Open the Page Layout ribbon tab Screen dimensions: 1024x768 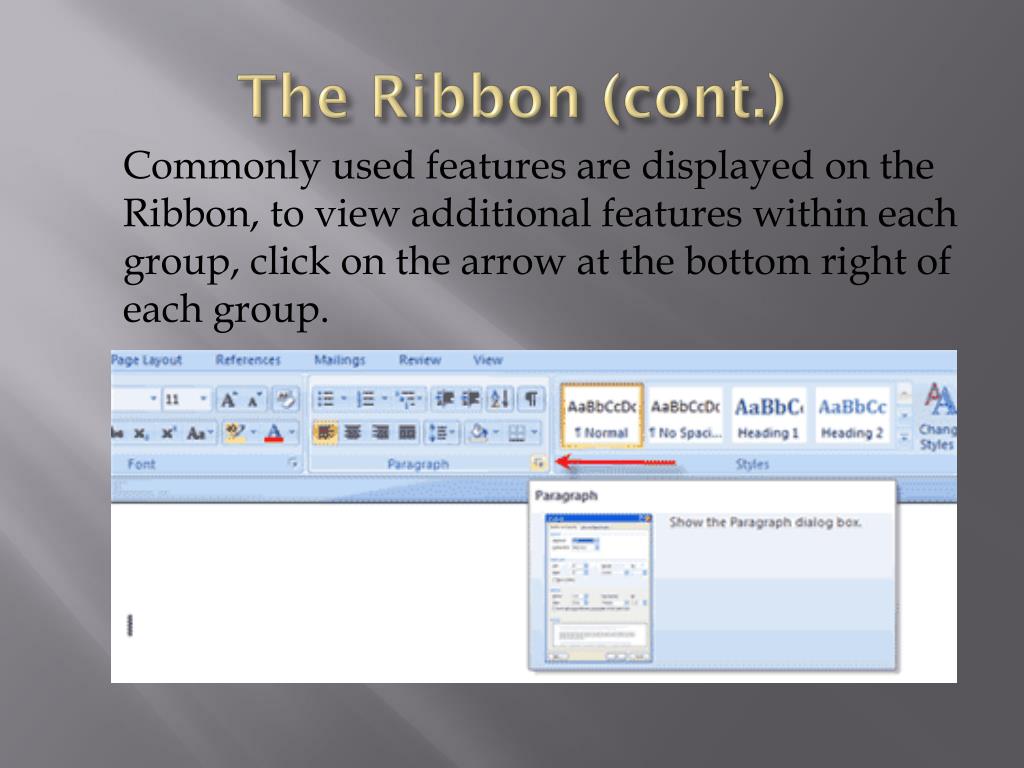point(146,360)
